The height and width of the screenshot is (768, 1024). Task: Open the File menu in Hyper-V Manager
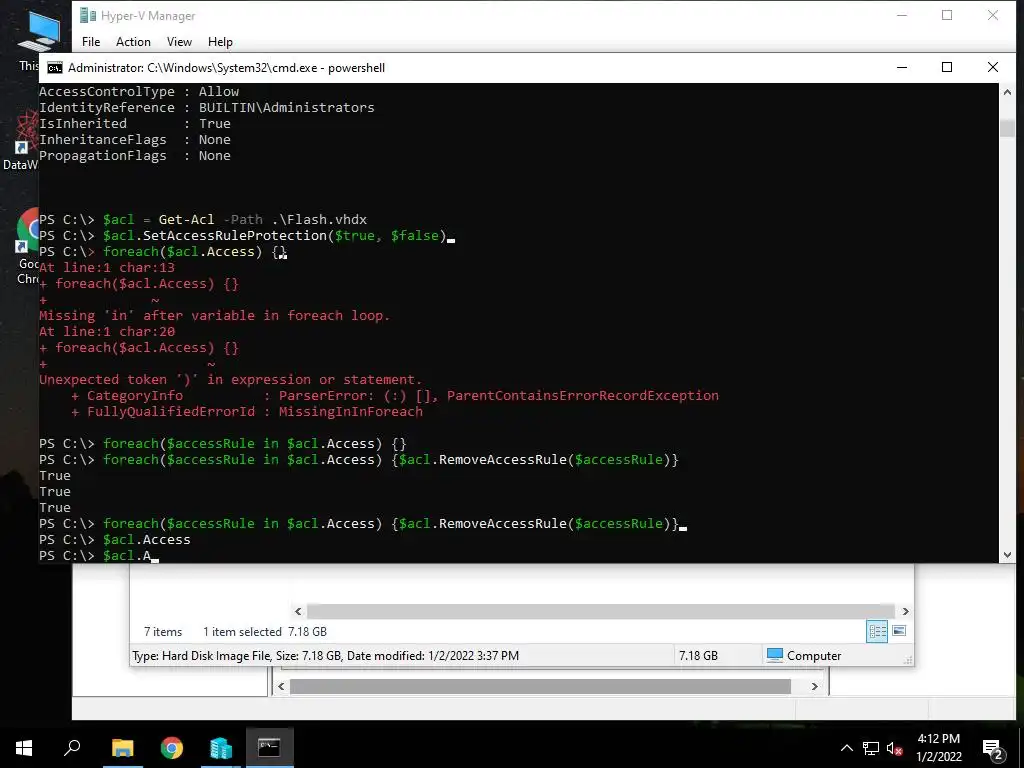[91, 42]
